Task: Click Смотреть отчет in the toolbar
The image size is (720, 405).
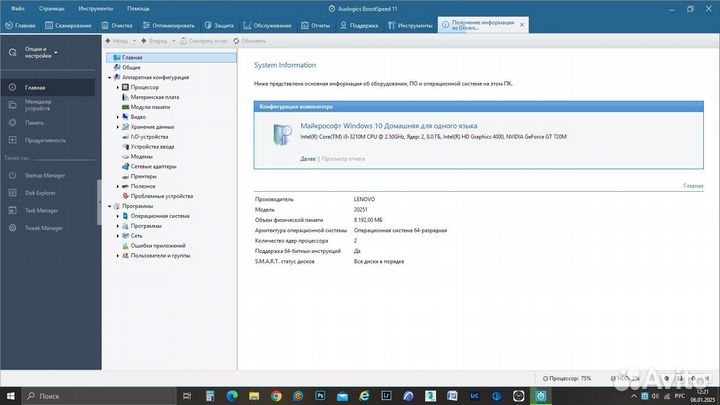Action: pos(204,41)
